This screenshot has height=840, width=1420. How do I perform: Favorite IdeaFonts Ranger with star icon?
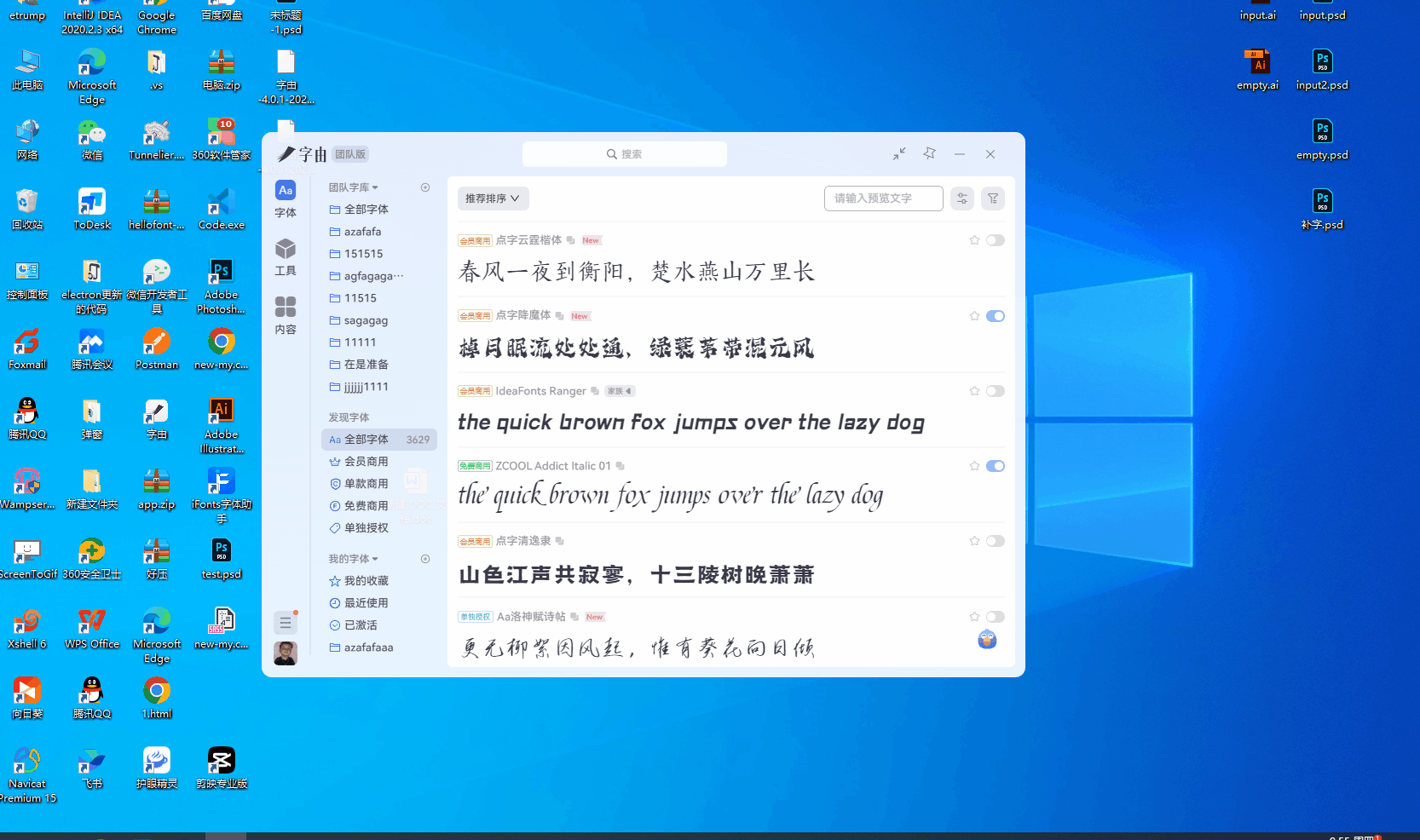pos(974,391)
